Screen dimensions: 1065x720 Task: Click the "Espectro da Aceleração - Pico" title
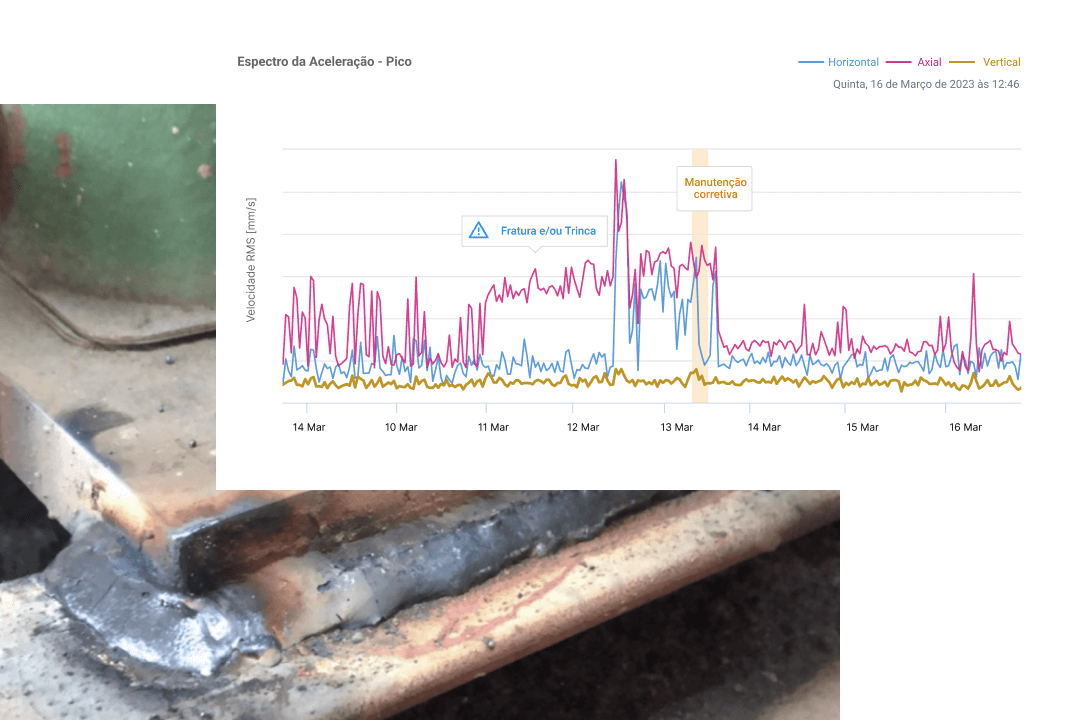(x=324, y=62)
